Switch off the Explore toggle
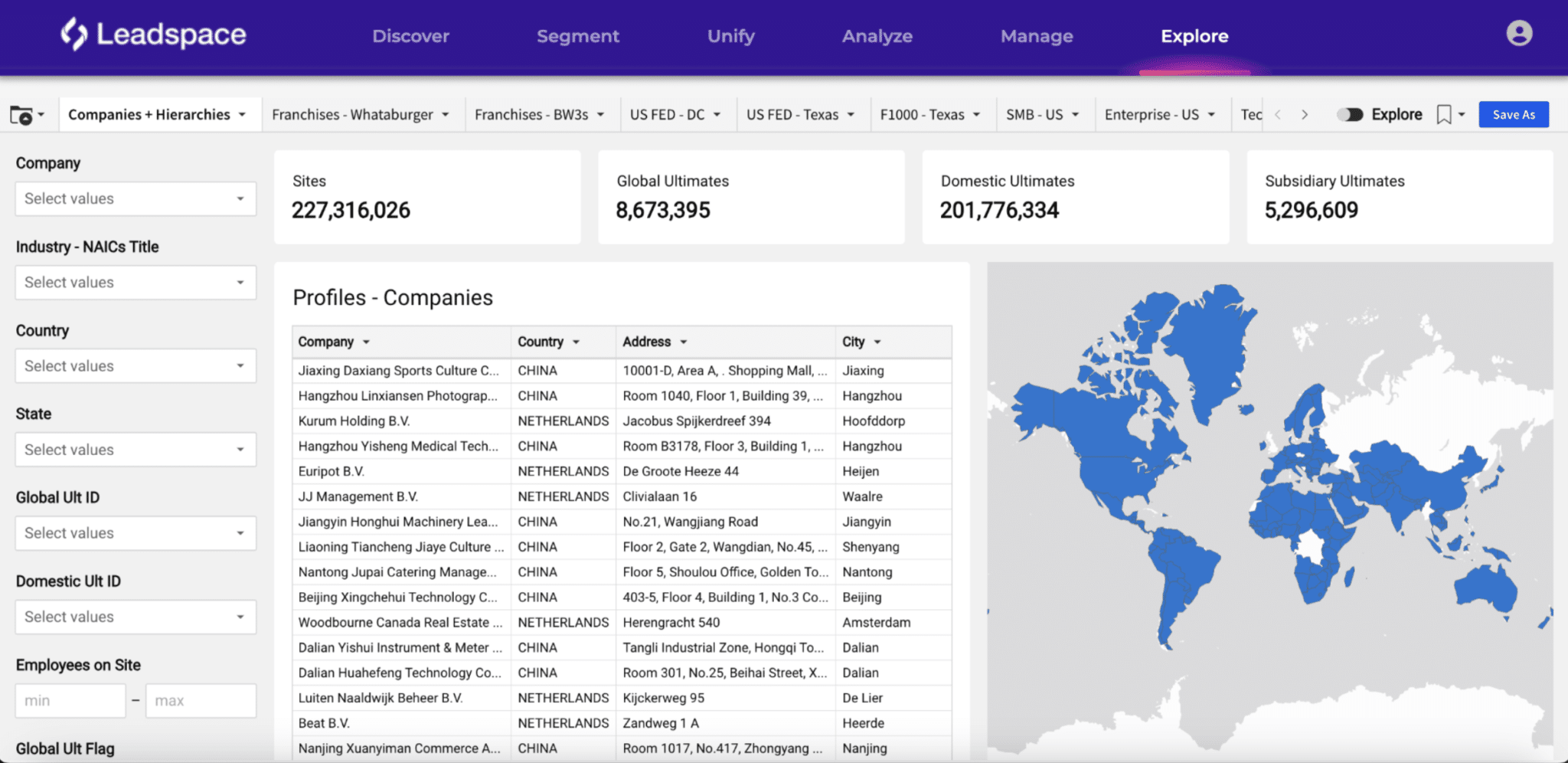Viewport: 1568px width, 763px height. tap(1351, 114)
